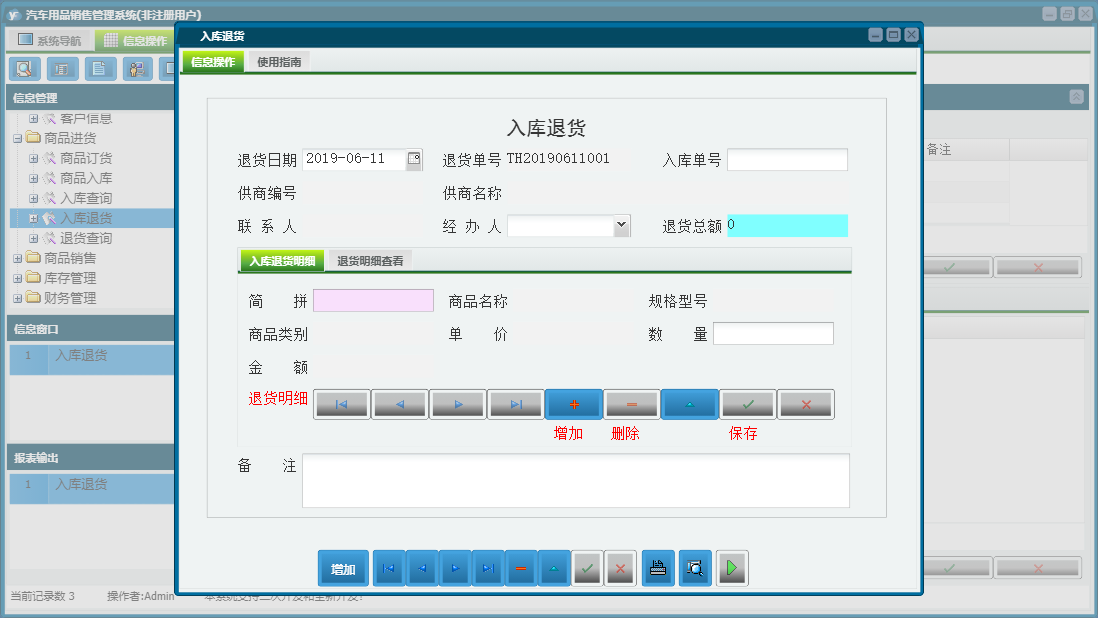1098x618 pixels.
Task: Click the search icon in main toolbar
Action: [x=25, y=69]
